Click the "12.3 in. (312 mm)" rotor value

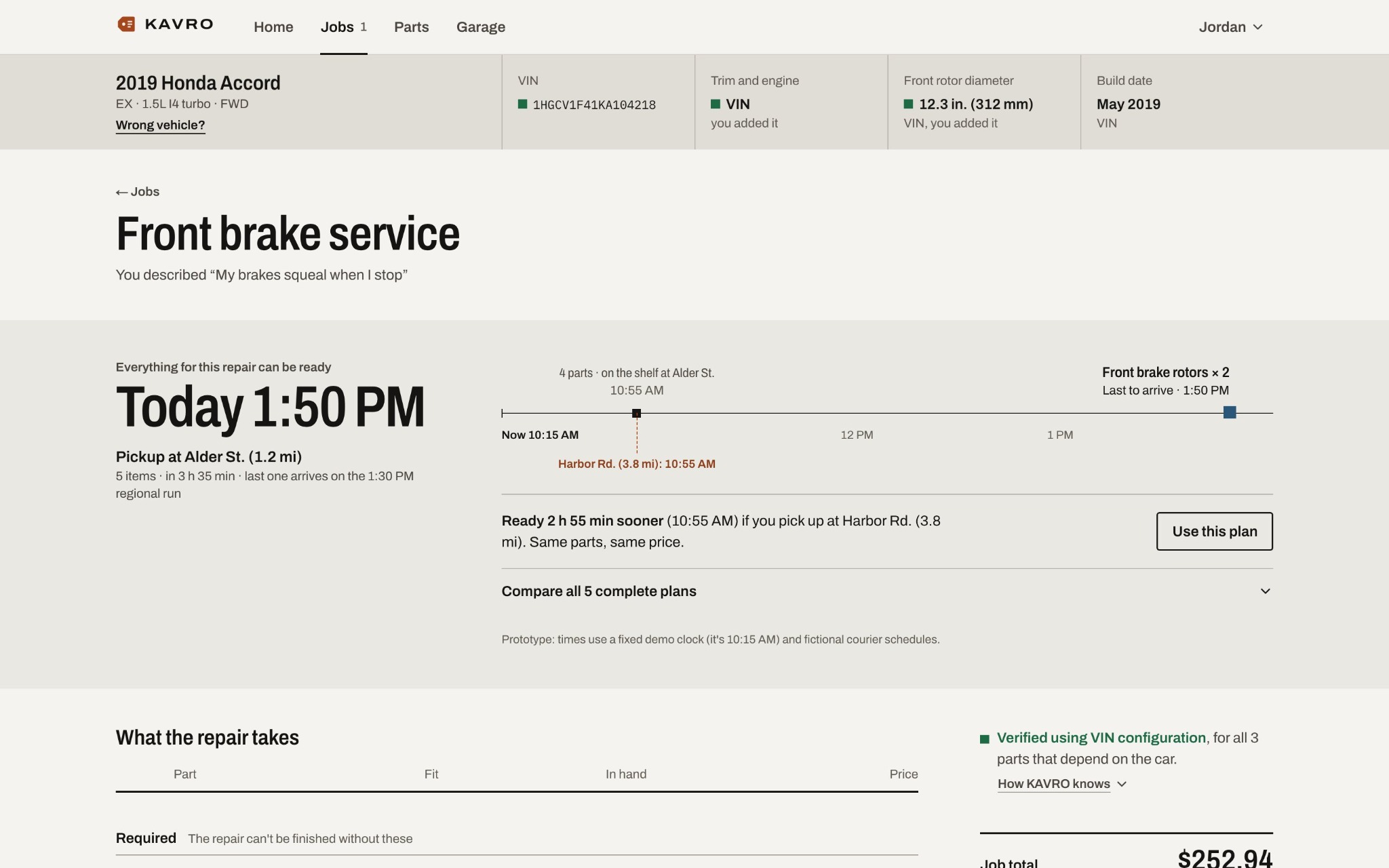[x=975, y=104]
